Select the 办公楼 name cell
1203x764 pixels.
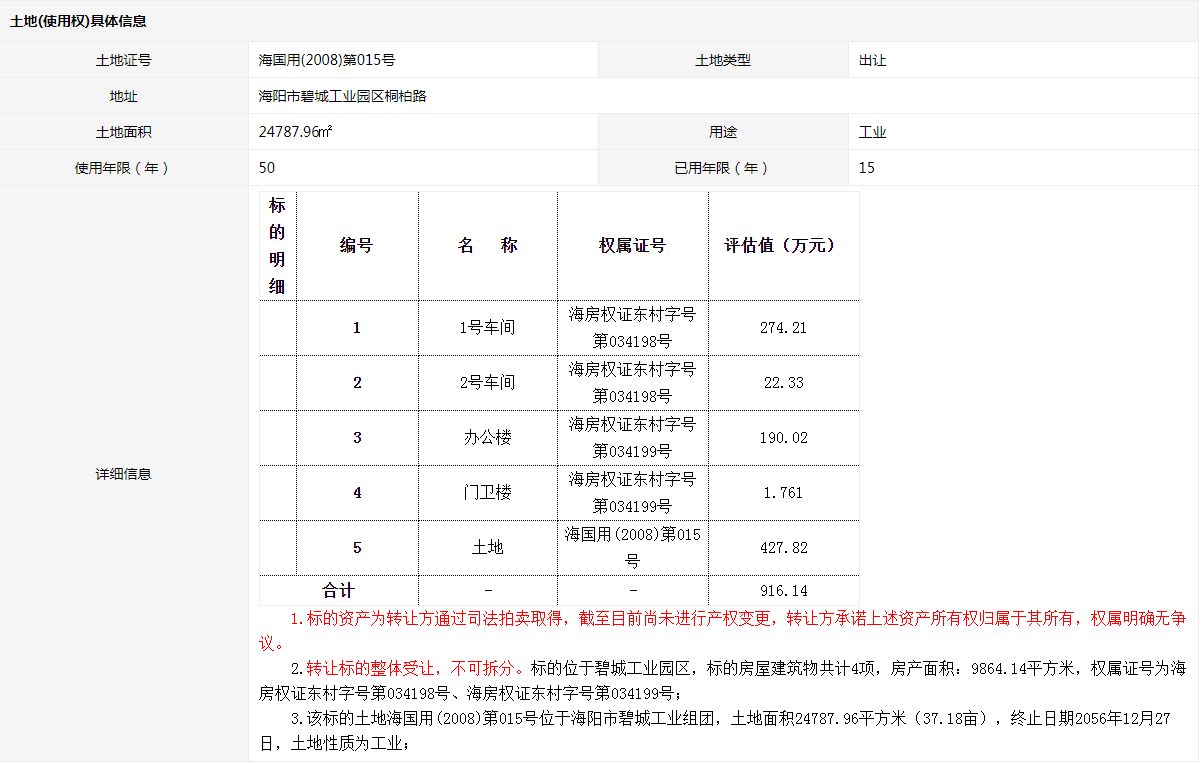coord(488,438)
